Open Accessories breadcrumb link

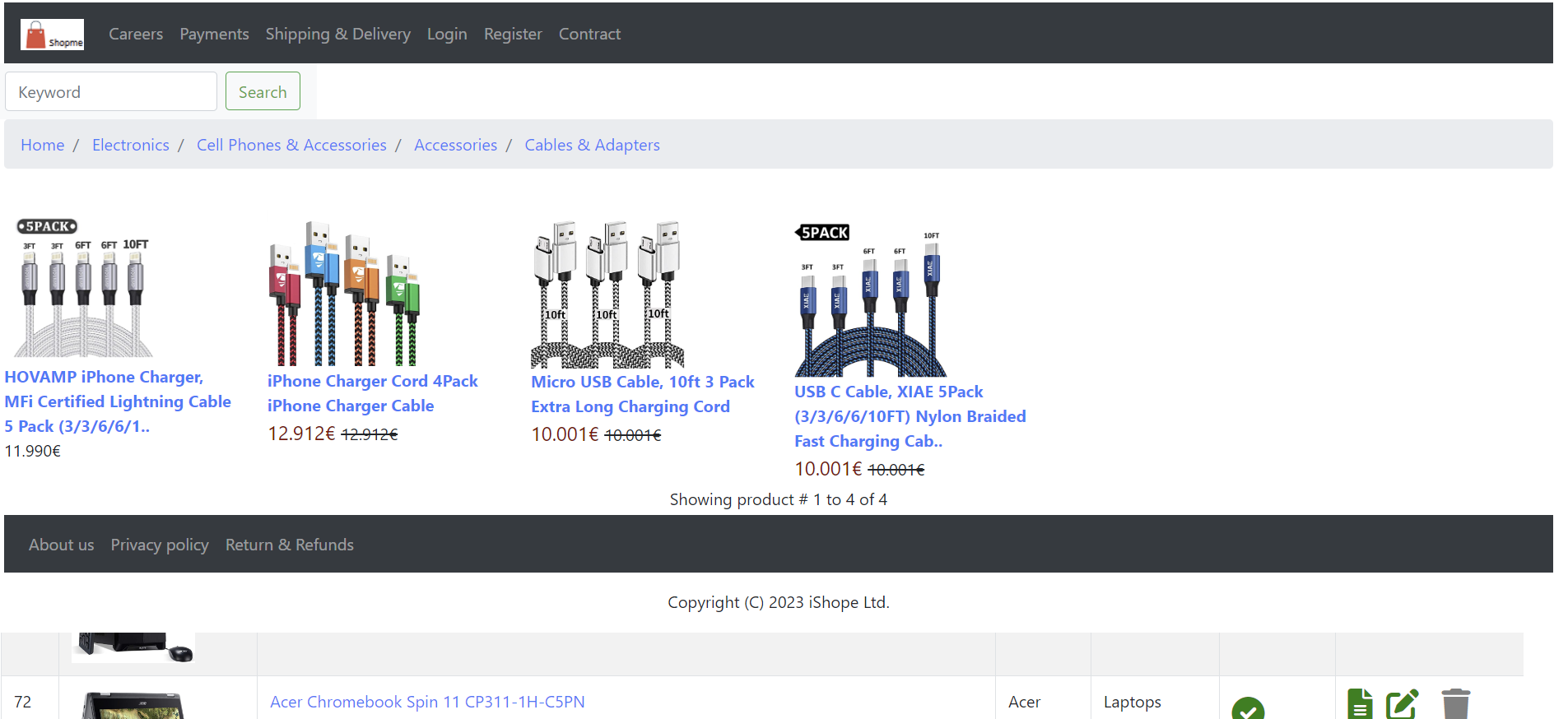click(x=455, y=145)
